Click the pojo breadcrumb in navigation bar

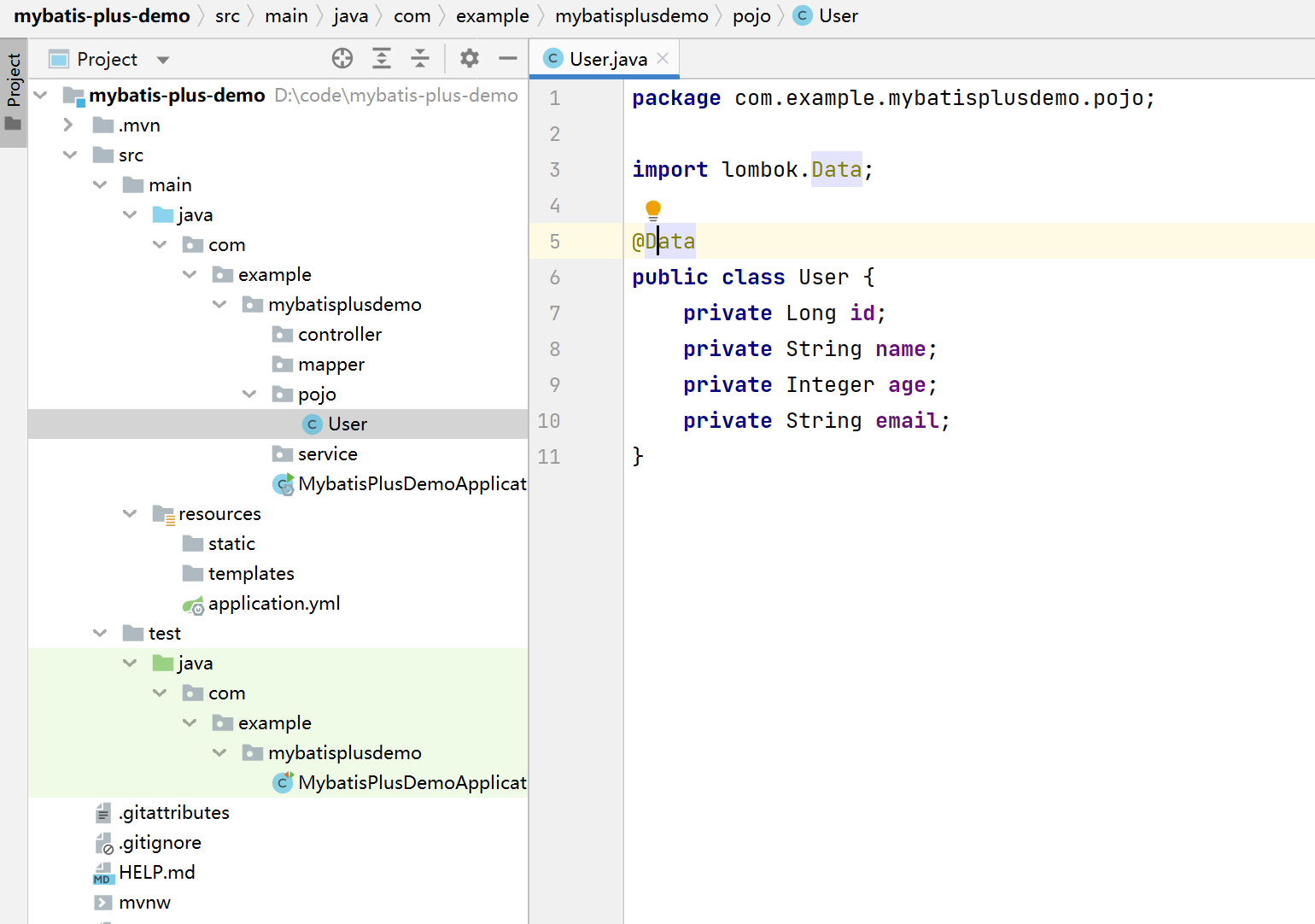point(751,16)
